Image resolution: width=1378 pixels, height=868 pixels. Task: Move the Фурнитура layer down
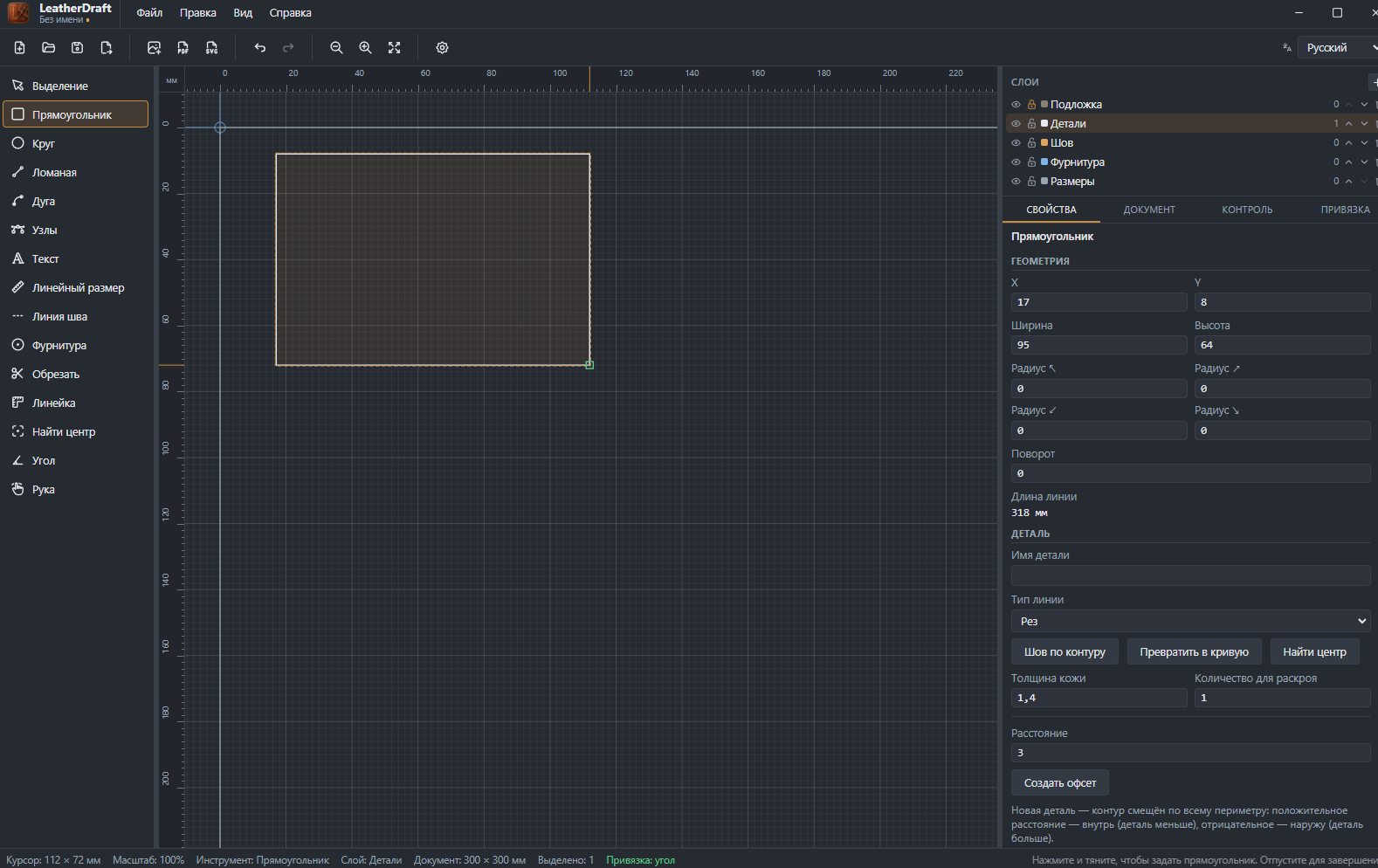(1364, 162)
